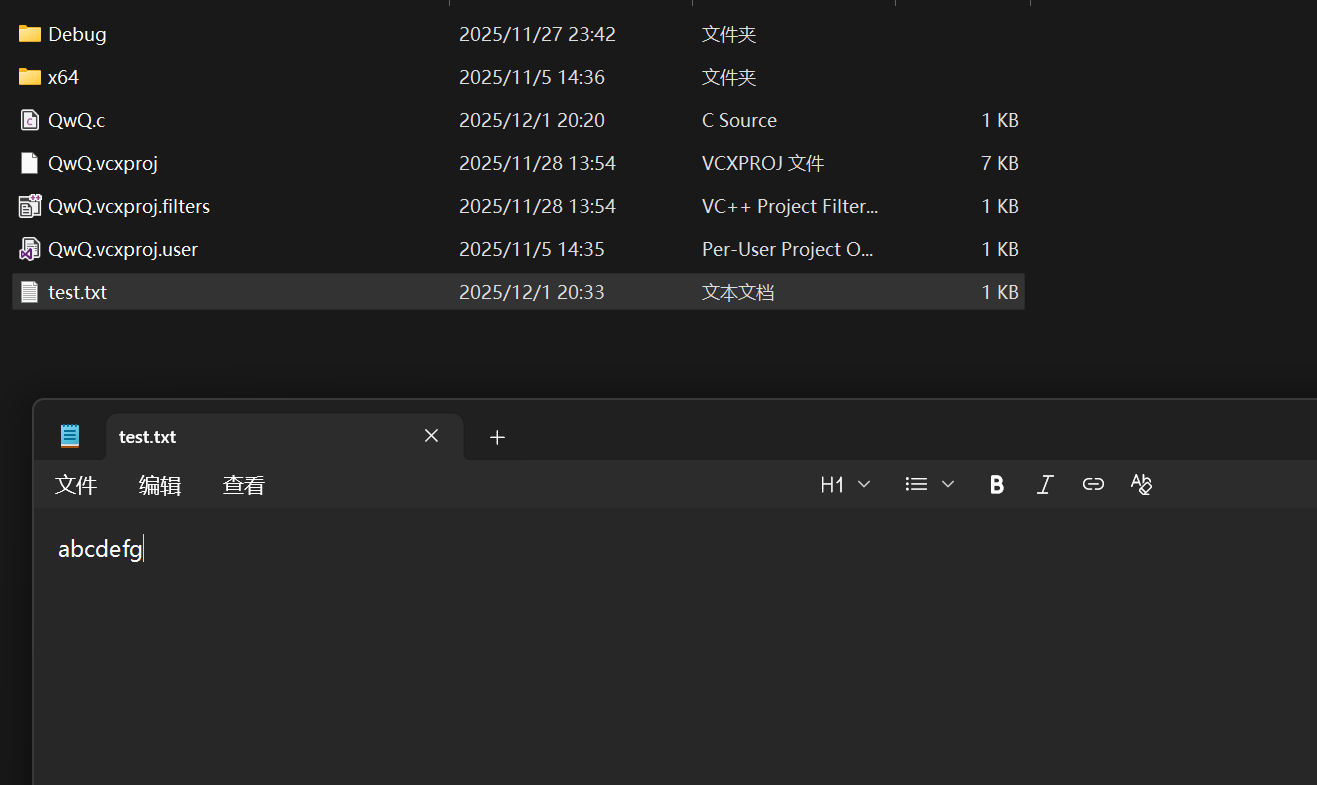Open the 查看 menu in Notepad
The width and height of the screenshot is (1317, 785).
tap(244, 486)
